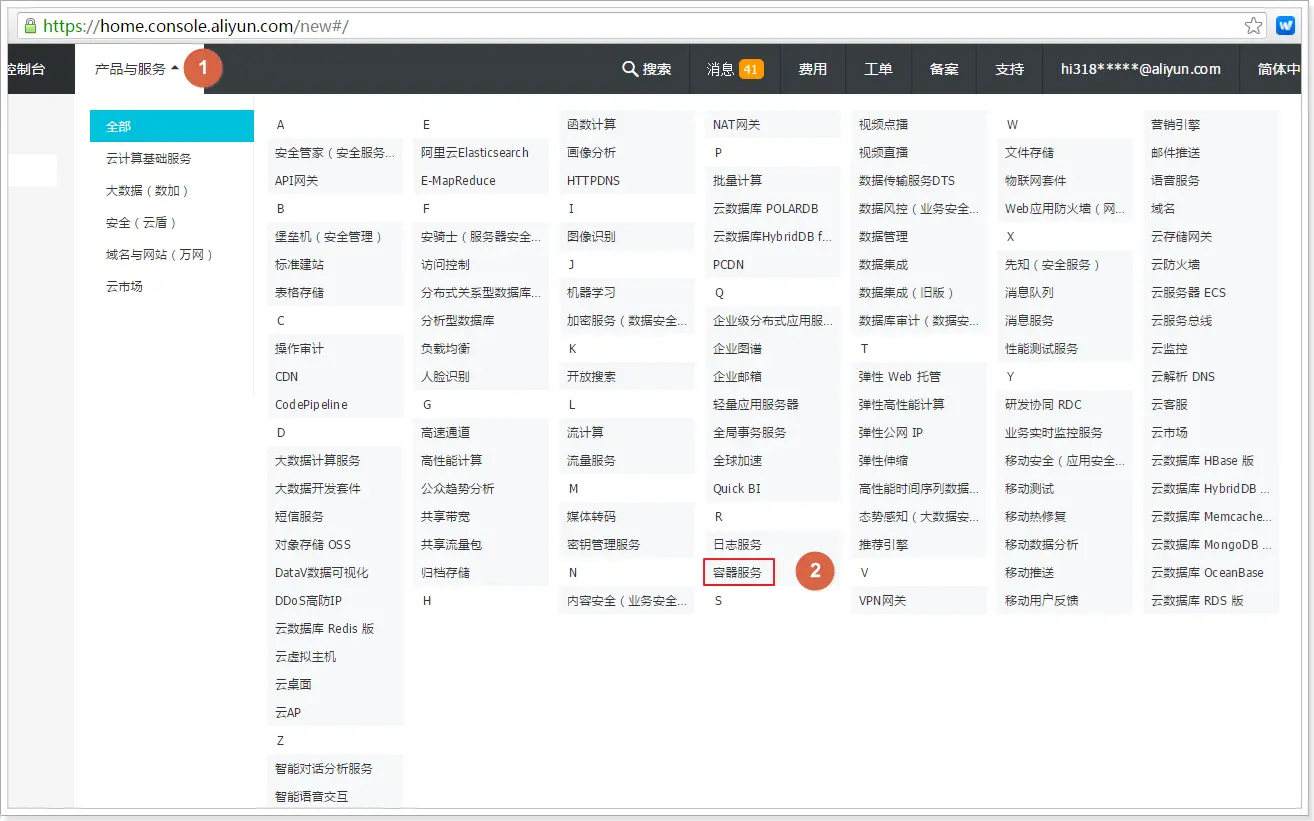Click the blue W browser extension icon
1314x821 pixels.
(1285, 26)
